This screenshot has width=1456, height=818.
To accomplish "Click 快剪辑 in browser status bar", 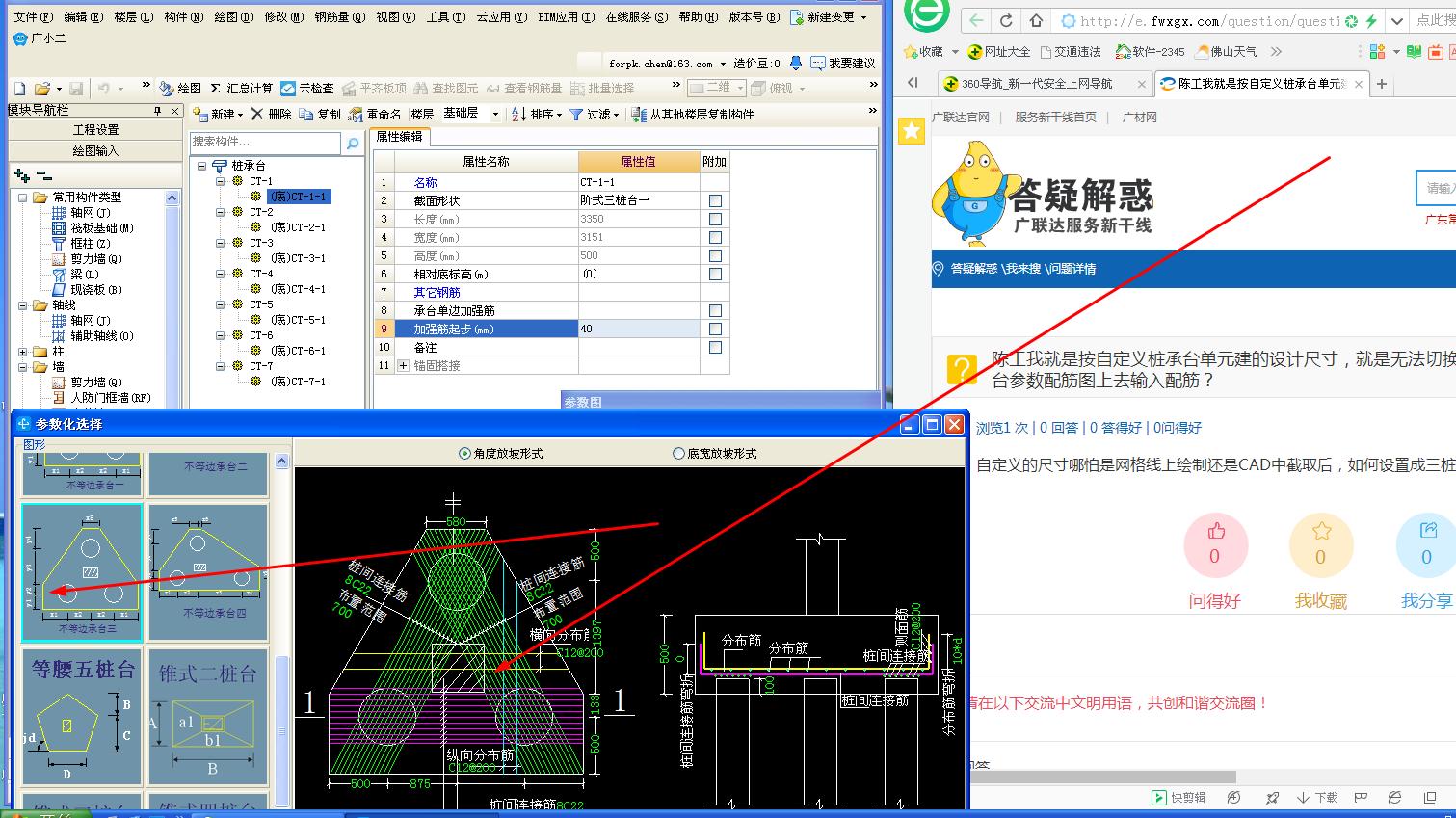I will tap(1178, 797).
